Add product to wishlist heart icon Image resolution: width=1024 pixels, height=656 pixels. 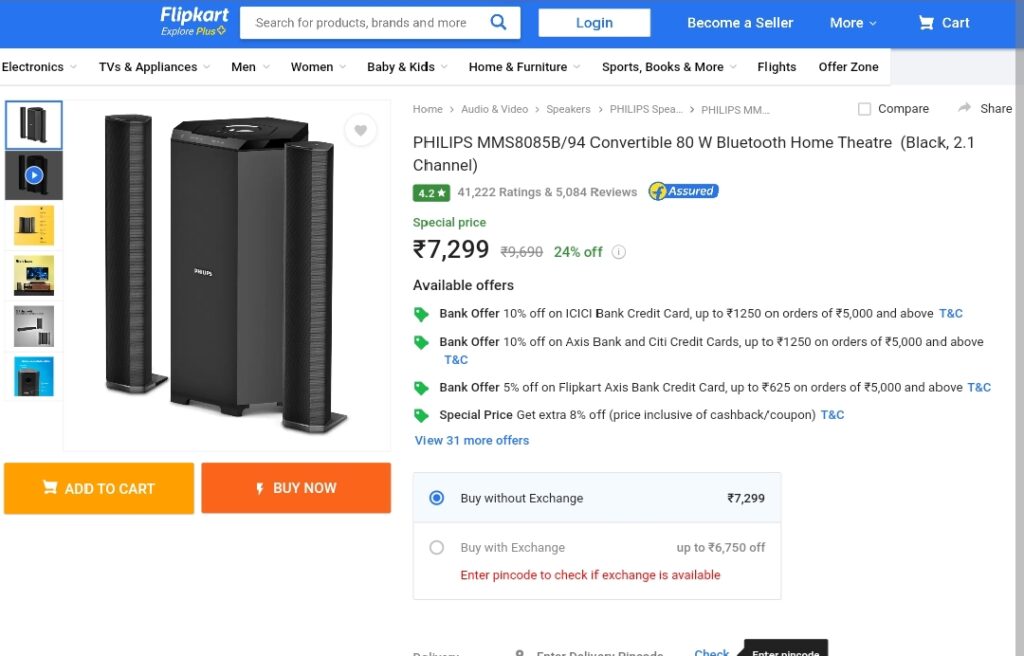[360, 130]
